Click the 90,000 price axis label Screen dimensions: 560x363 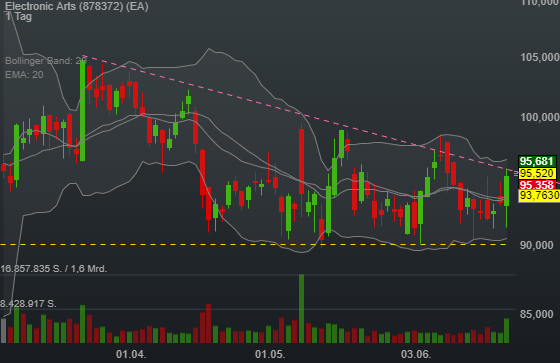(537, 245)
